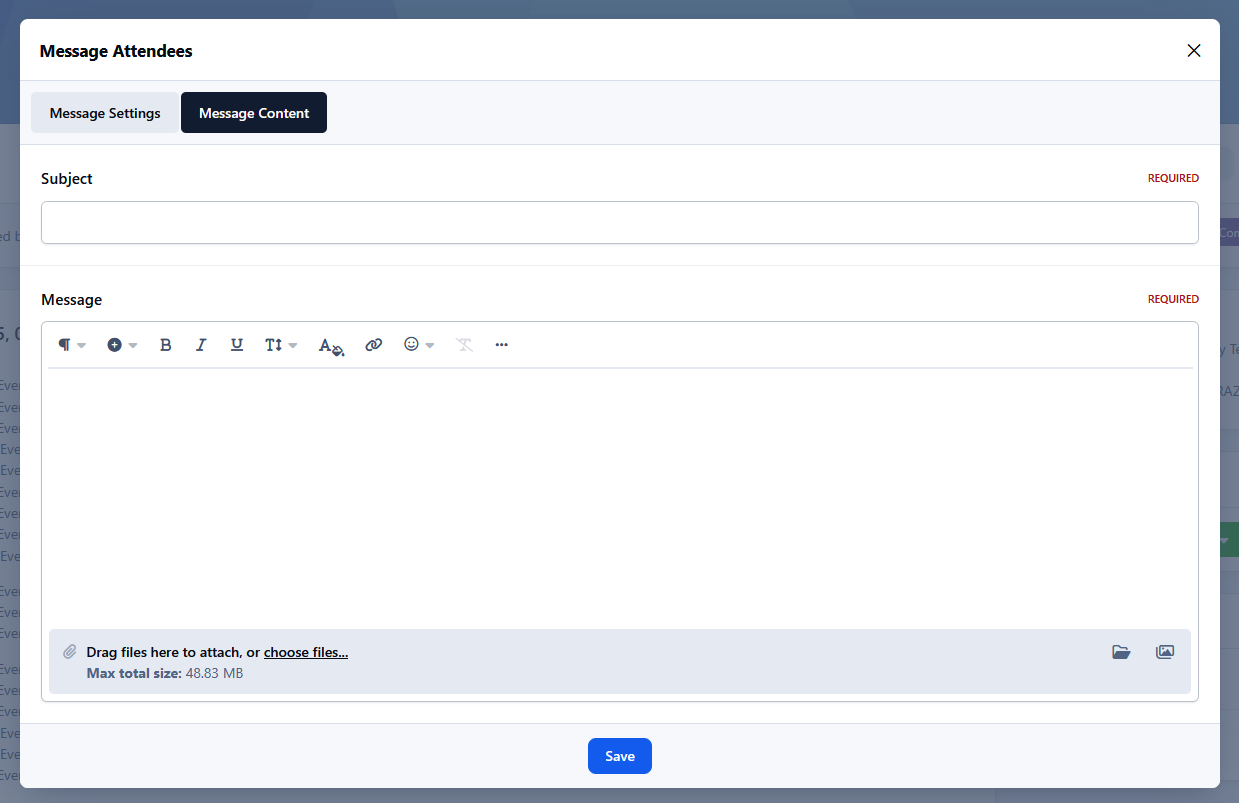Toggle italic formatting in the message editor
Screen dimensions: 1239x803
click(x=201, y=345)
